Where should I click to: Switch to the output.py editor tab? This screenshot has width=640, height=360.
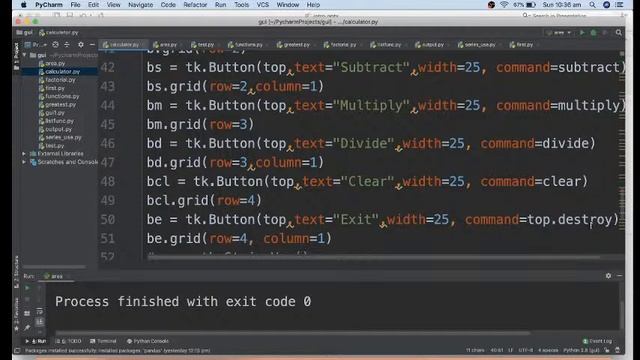[430, 44]
